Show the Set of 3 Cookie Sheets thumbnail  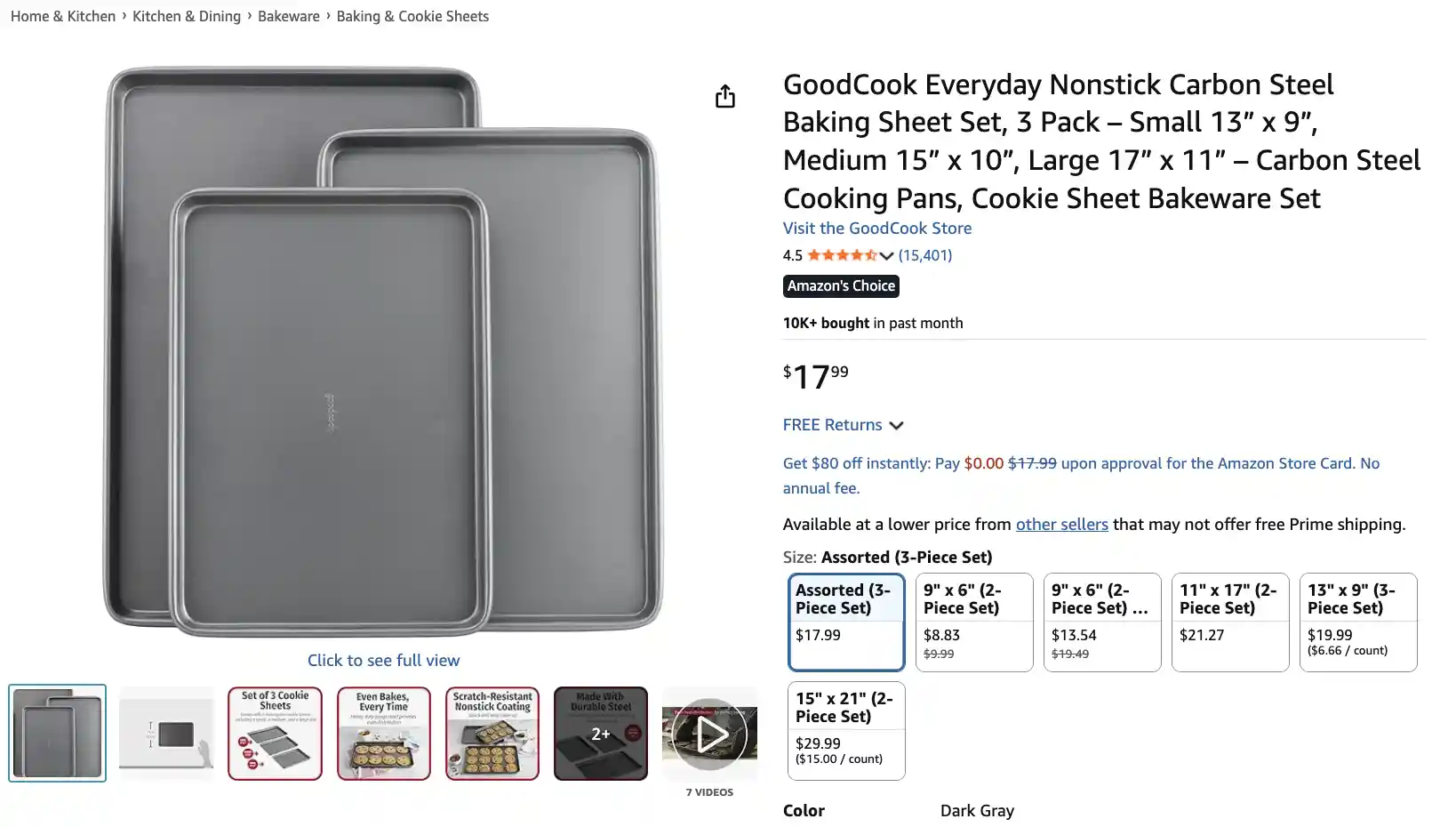(275, 734)
